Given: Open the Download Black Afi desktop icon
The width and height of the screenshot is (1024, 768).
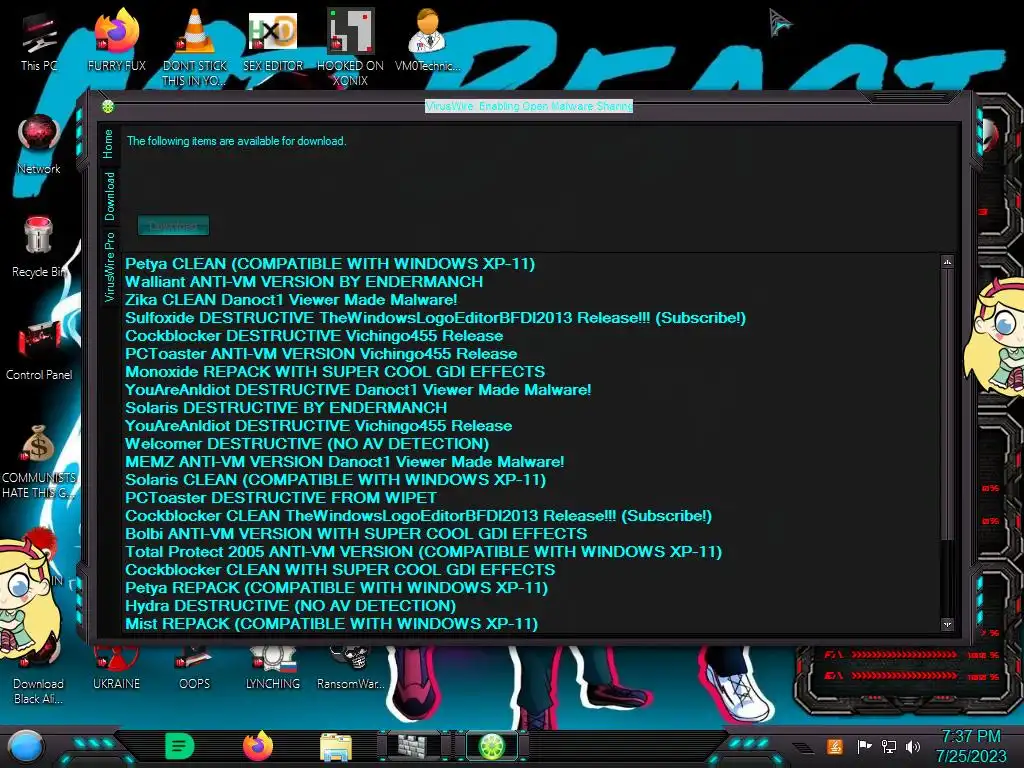Looking at the screenshot, I should pos(39,679).
